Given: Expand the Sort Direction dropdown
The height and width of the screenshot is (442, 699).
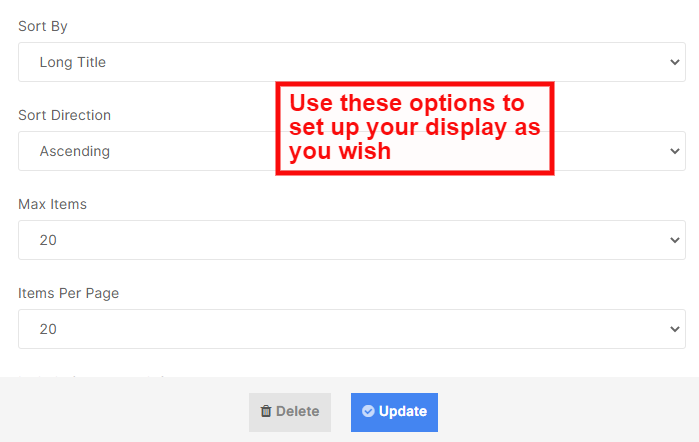Looking at the screenshot, I should [x=150, y=151].
